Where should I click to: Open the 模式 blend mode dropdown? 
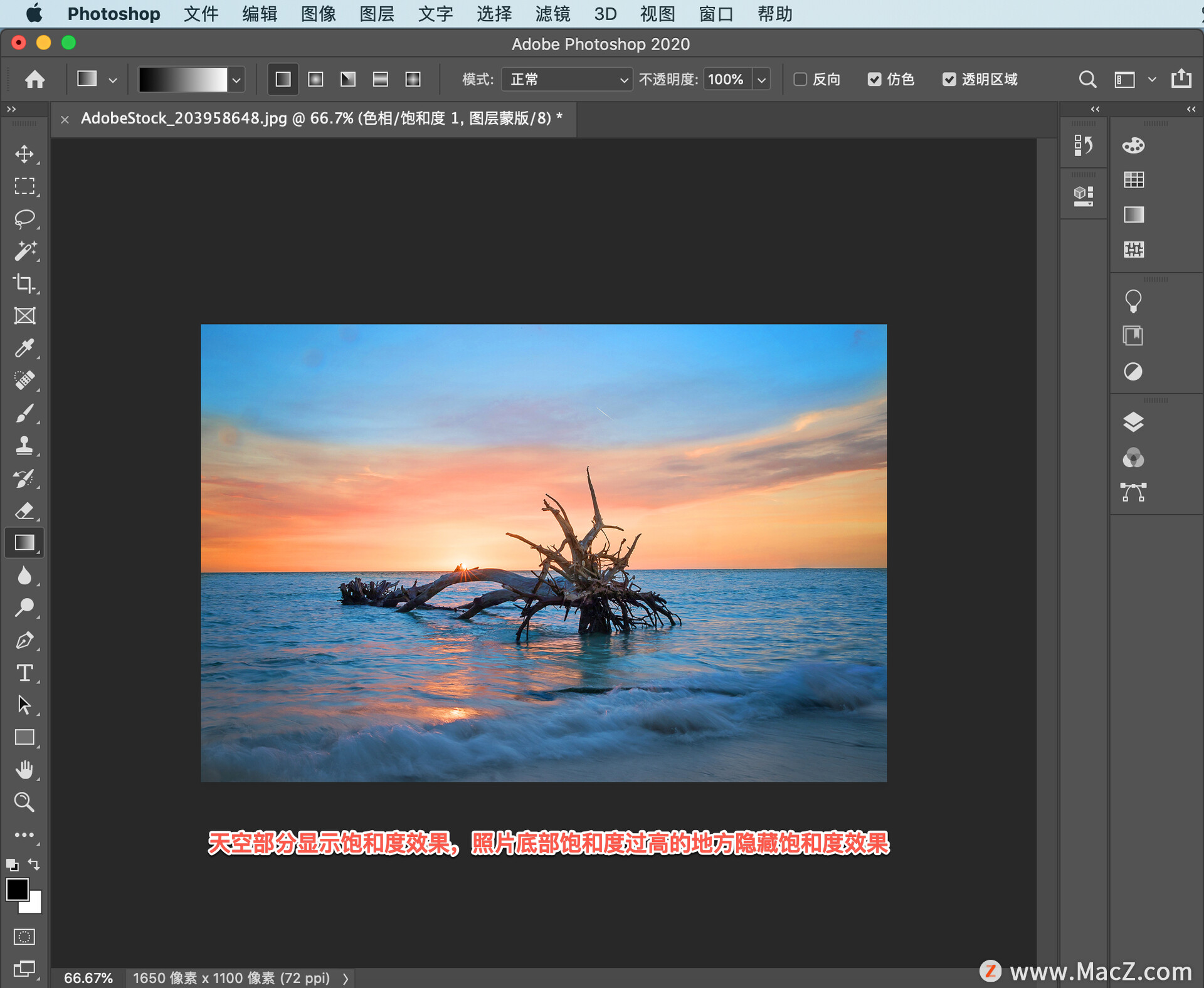(x=567, y=80)
